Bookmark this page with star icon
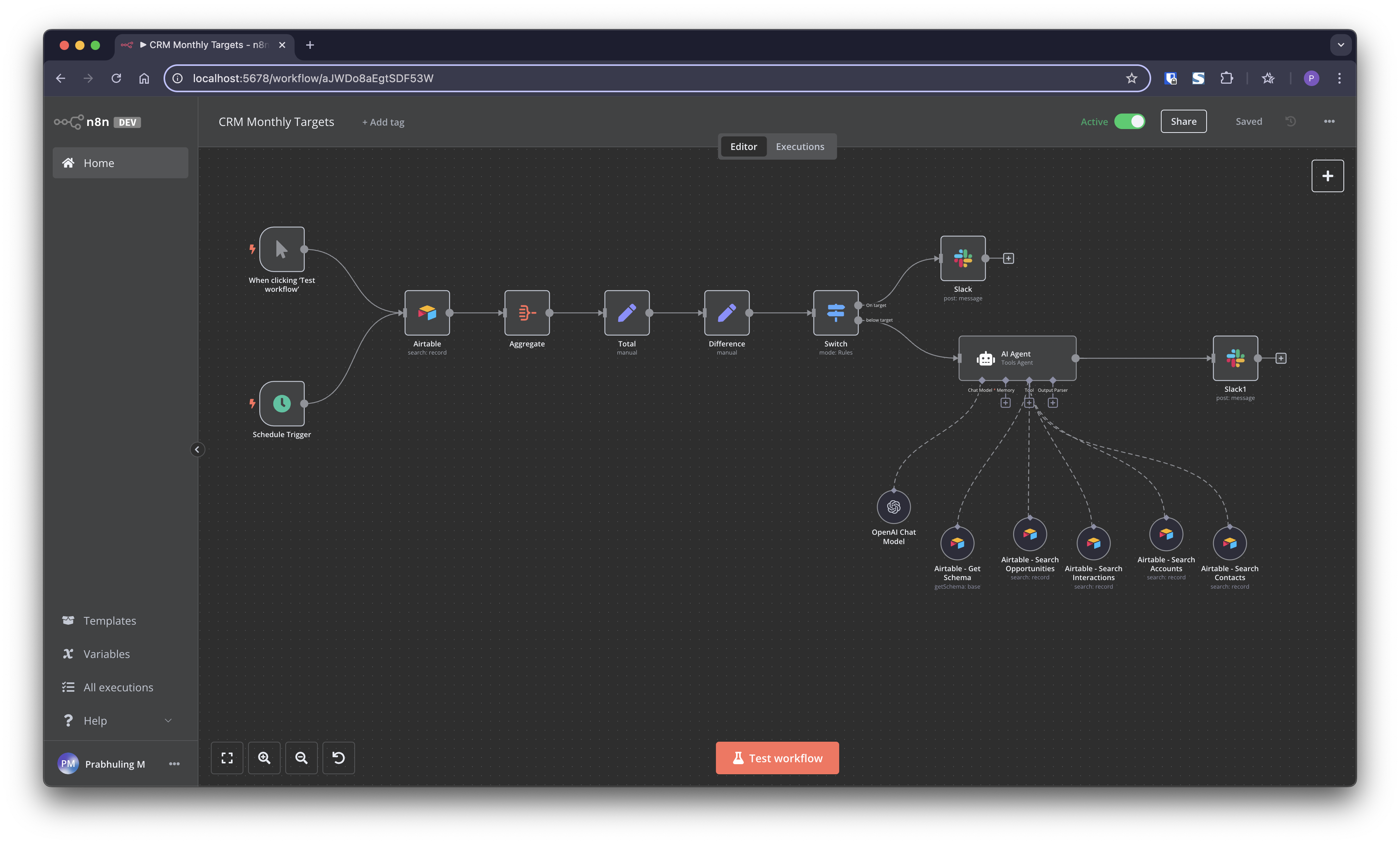Viewport: 1400px width, 844px height. pos(1131,78)
